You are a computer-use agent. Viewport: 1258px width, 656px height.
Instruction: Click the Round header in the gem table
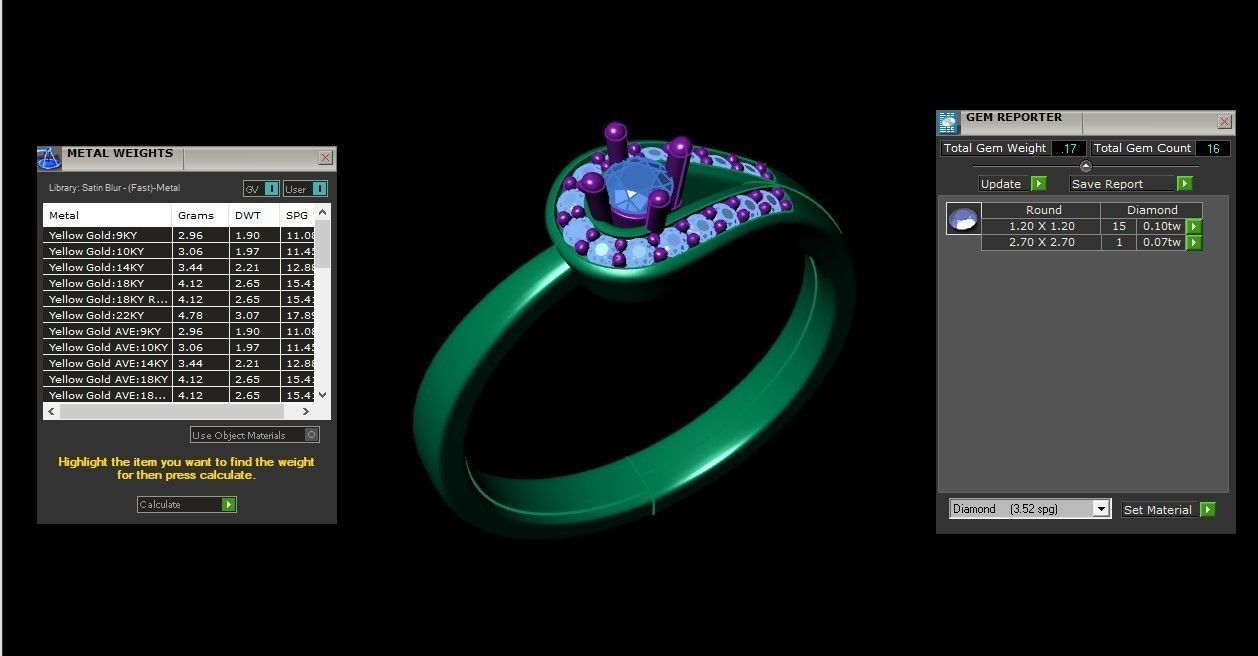pyautogui.click(x=1041, y=210)
